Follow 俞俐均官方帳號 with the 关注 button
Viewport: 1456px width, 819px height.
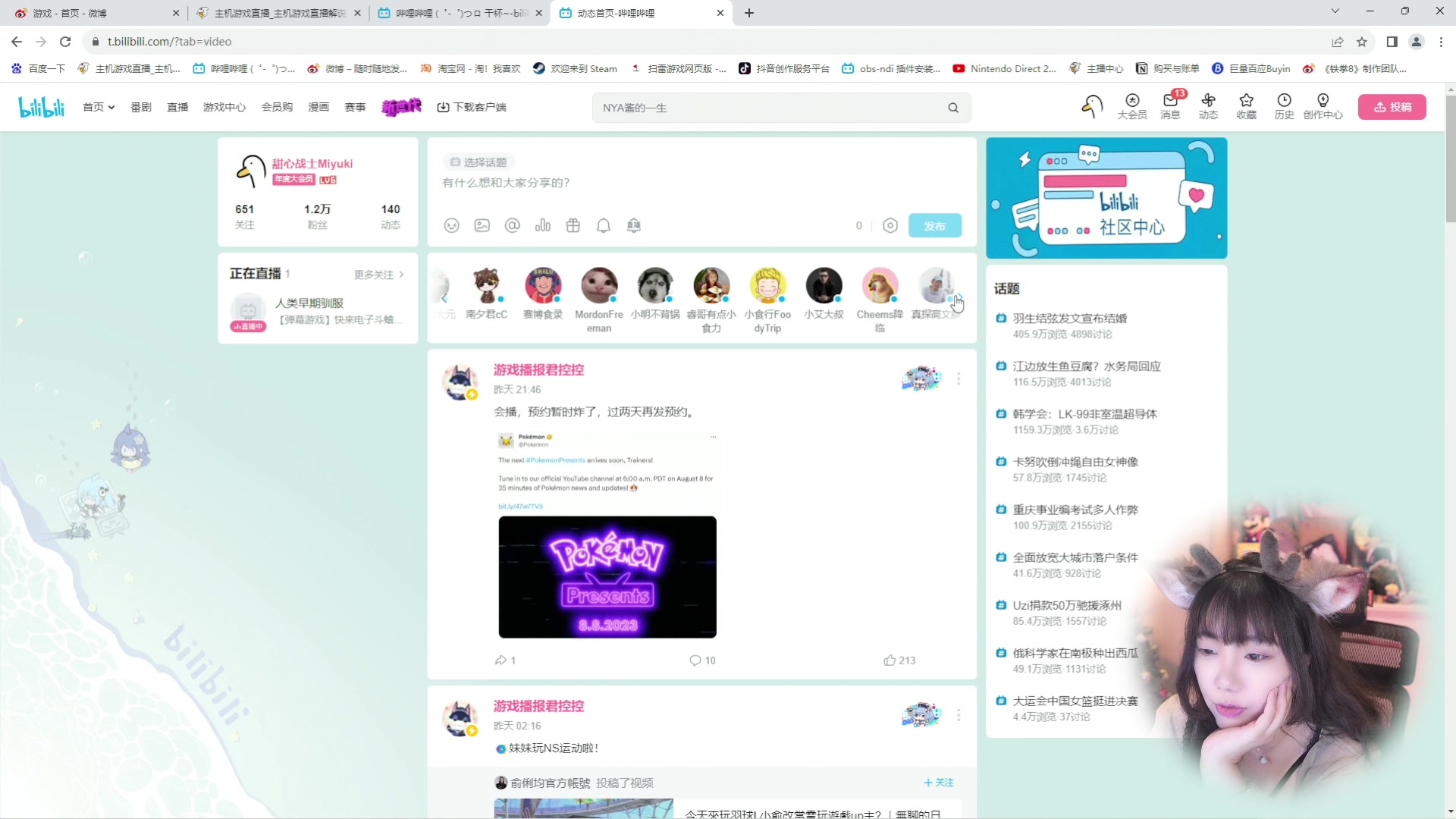point(938,782)
